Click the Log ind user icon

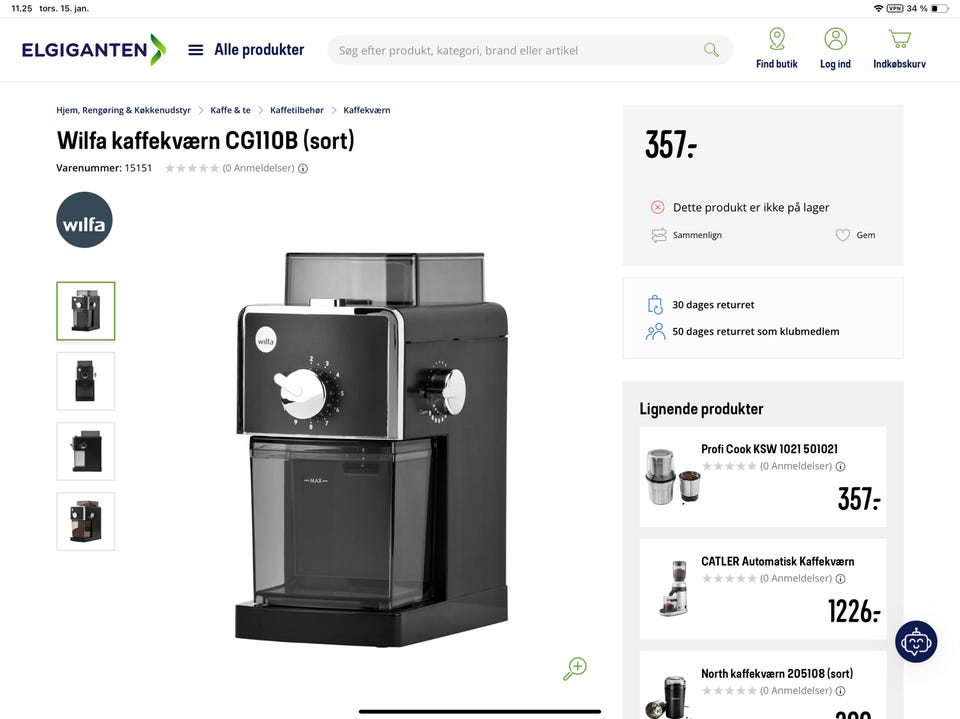835,39
